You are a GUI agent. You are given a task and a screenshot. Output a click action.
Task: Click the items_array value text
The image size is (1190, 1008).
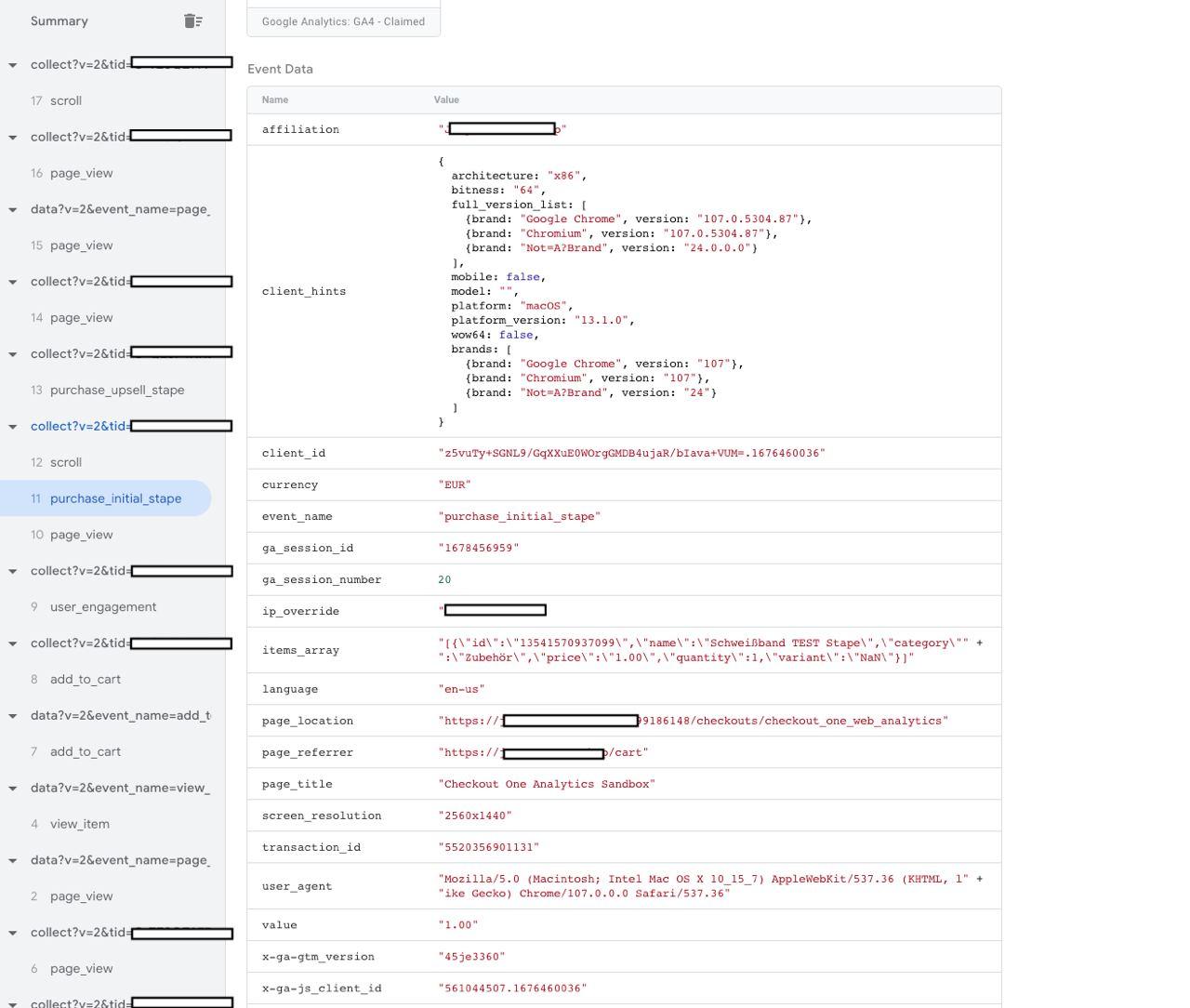click(x=710, y=650)
